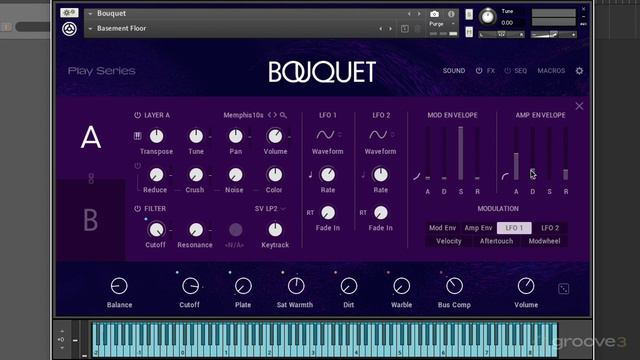Click the Kontakt snapshot camera icon
The width and height of the screenshot is (640, 360).
(x=434, y=14)
